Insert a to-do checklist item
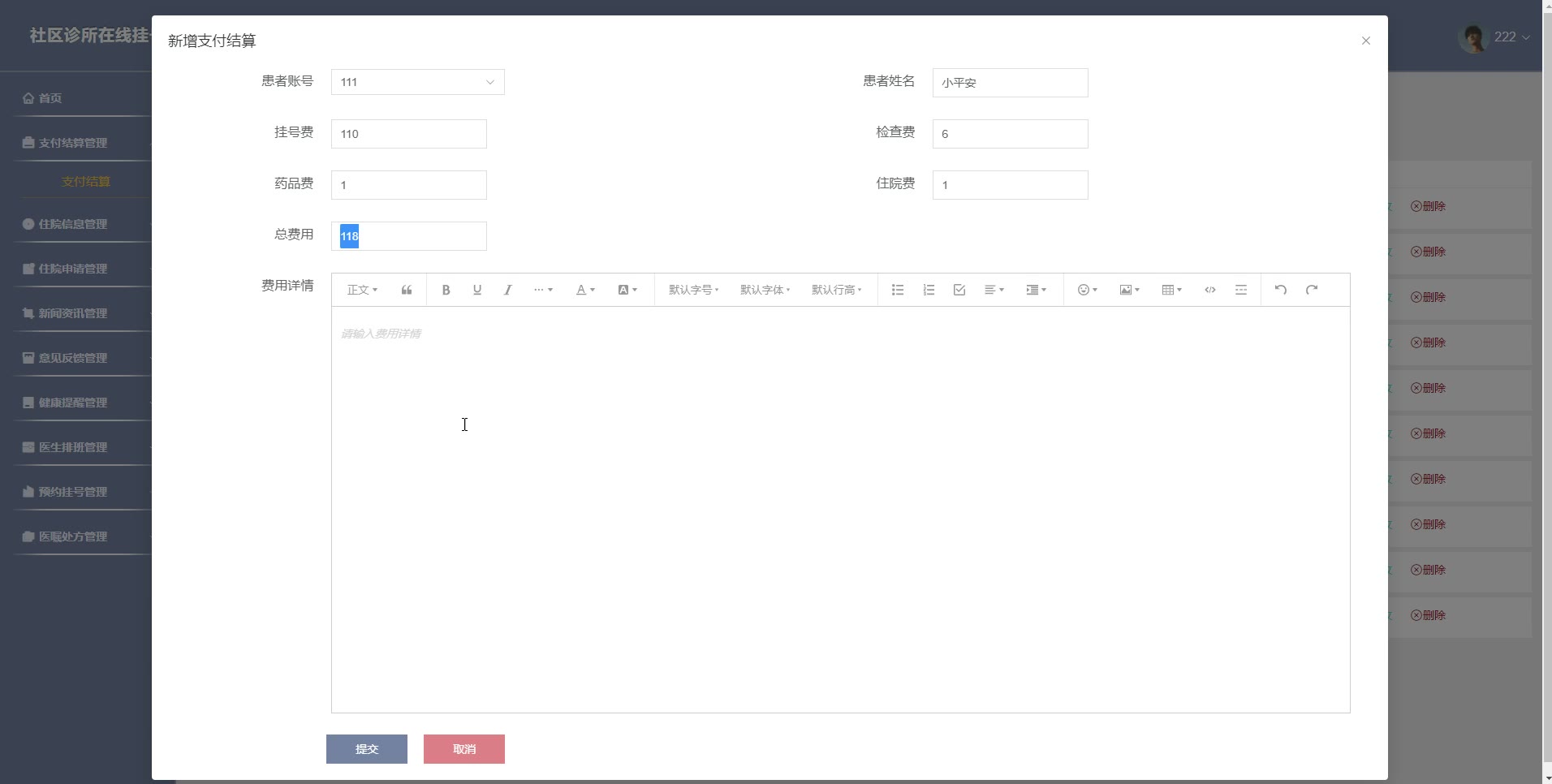Screen dimensions: 1552x784 pyautogui.click(x=959, y=290)
